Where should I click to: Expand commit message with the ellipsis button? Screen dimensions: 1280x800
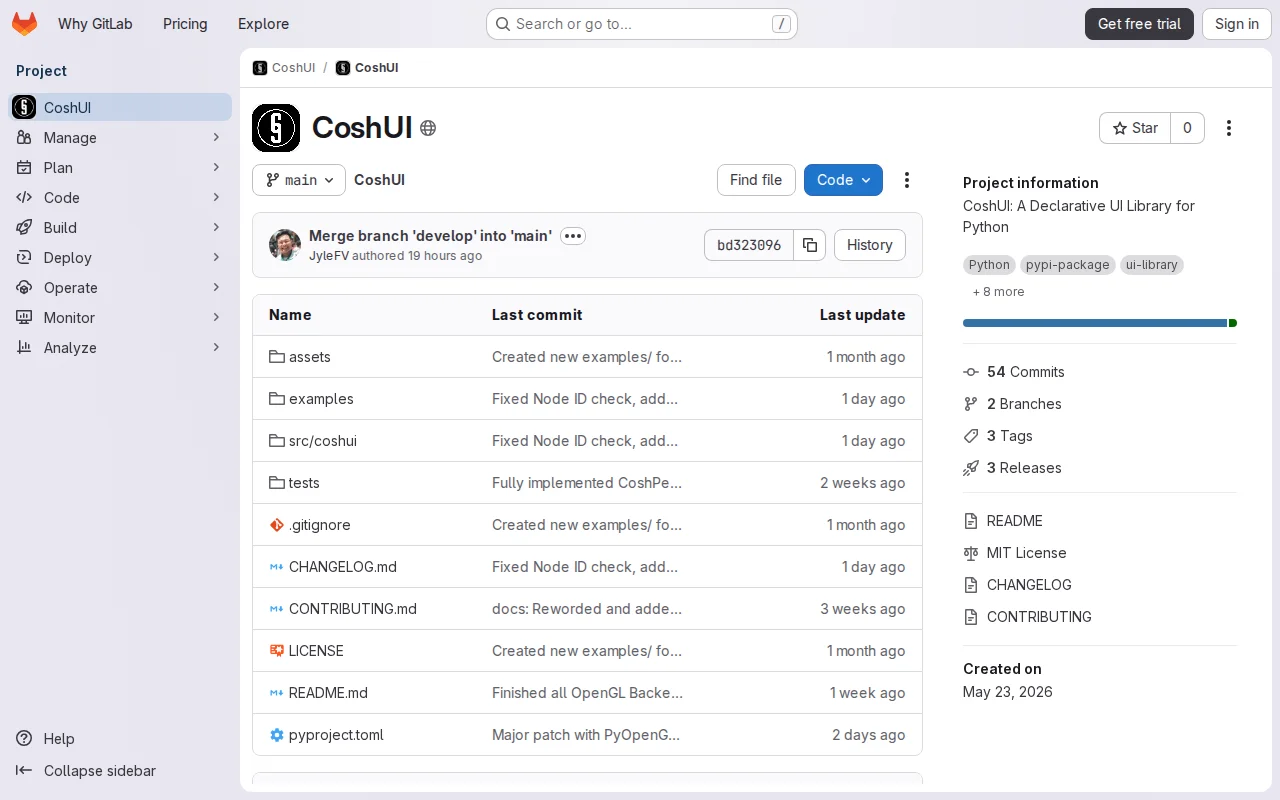click(572, 236)
